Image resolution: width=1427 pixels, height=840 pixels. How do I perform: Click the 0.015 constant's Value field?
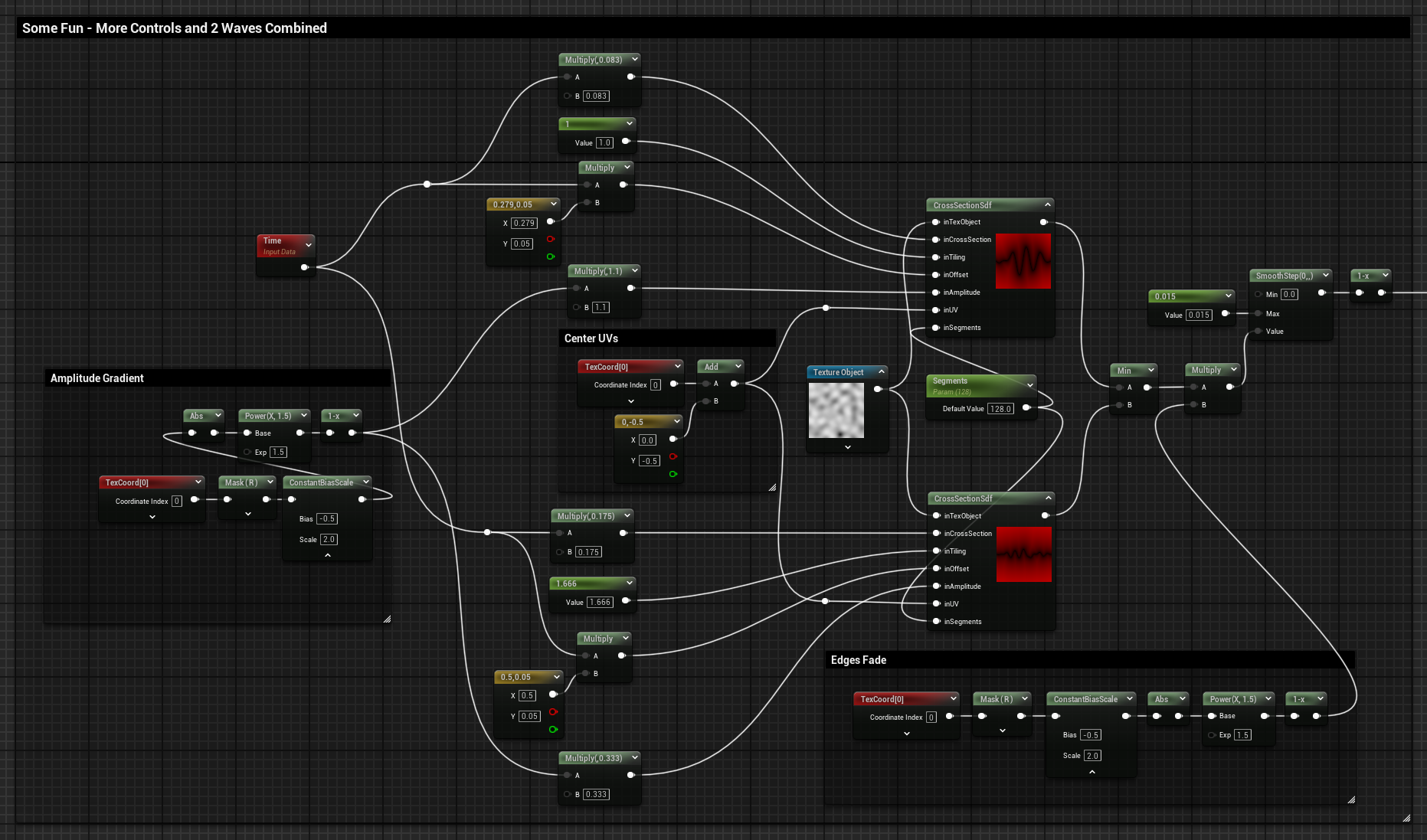click(x=1199, y=315)
